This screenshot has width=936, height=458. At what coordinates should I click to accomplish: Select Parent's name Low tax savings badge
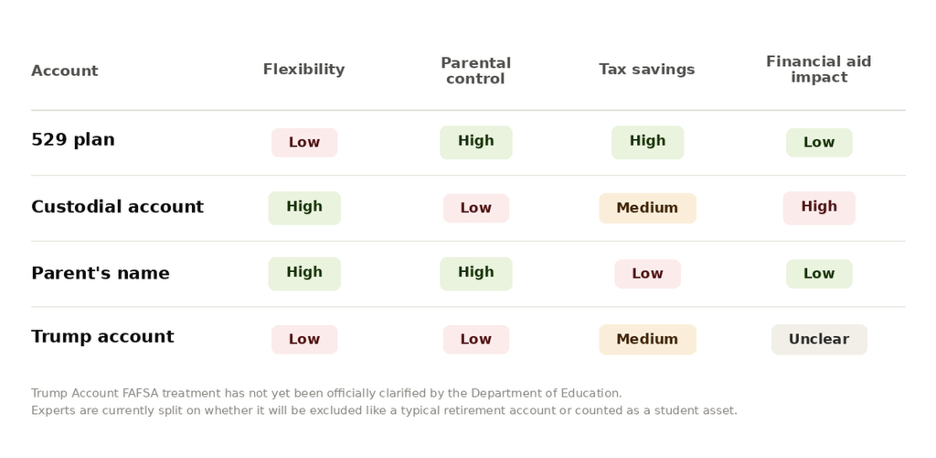(x=648, y=274)
